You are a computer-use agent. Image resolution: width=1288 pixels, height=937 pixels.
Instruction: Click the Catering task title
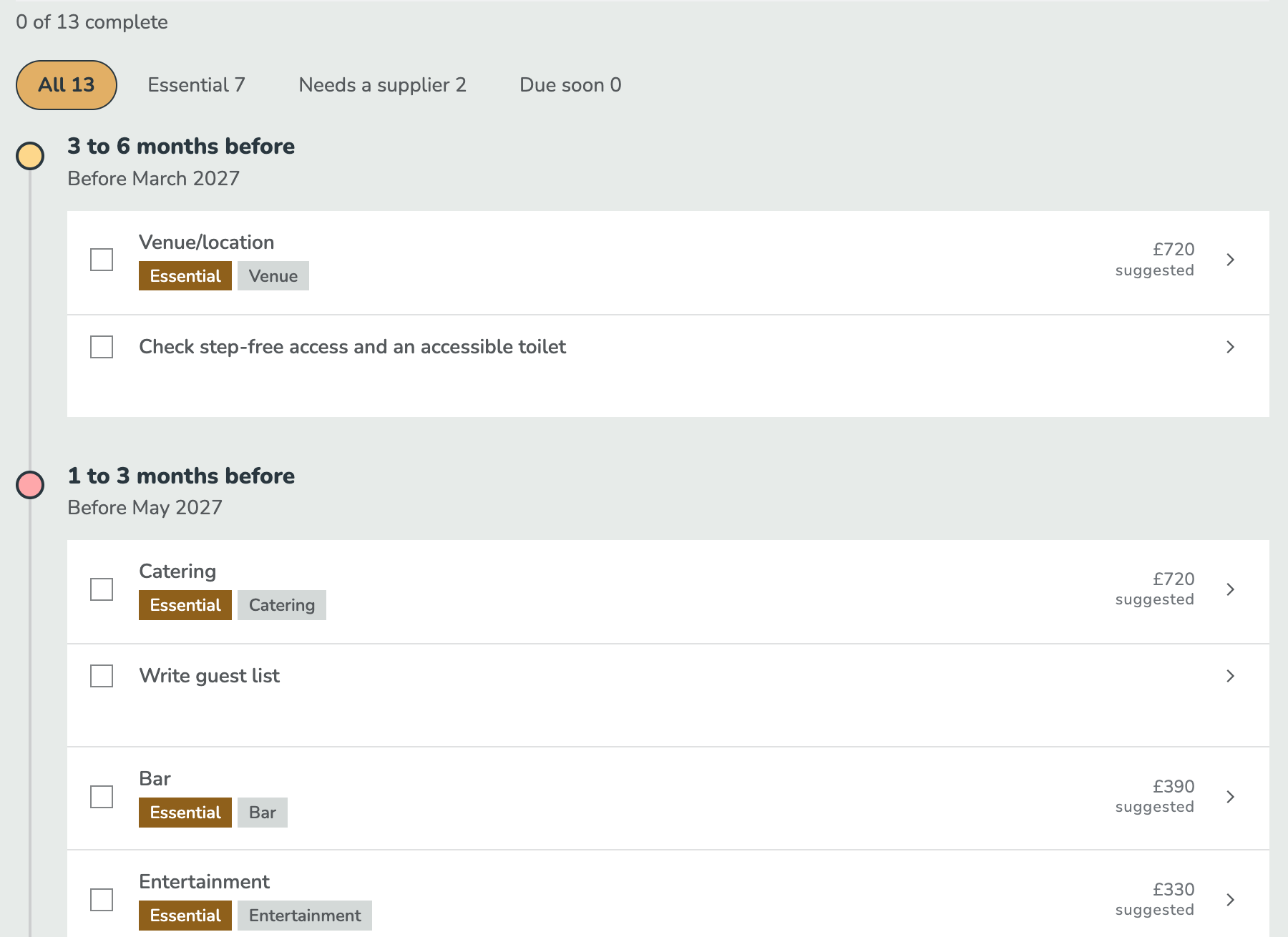pos(177,571)
